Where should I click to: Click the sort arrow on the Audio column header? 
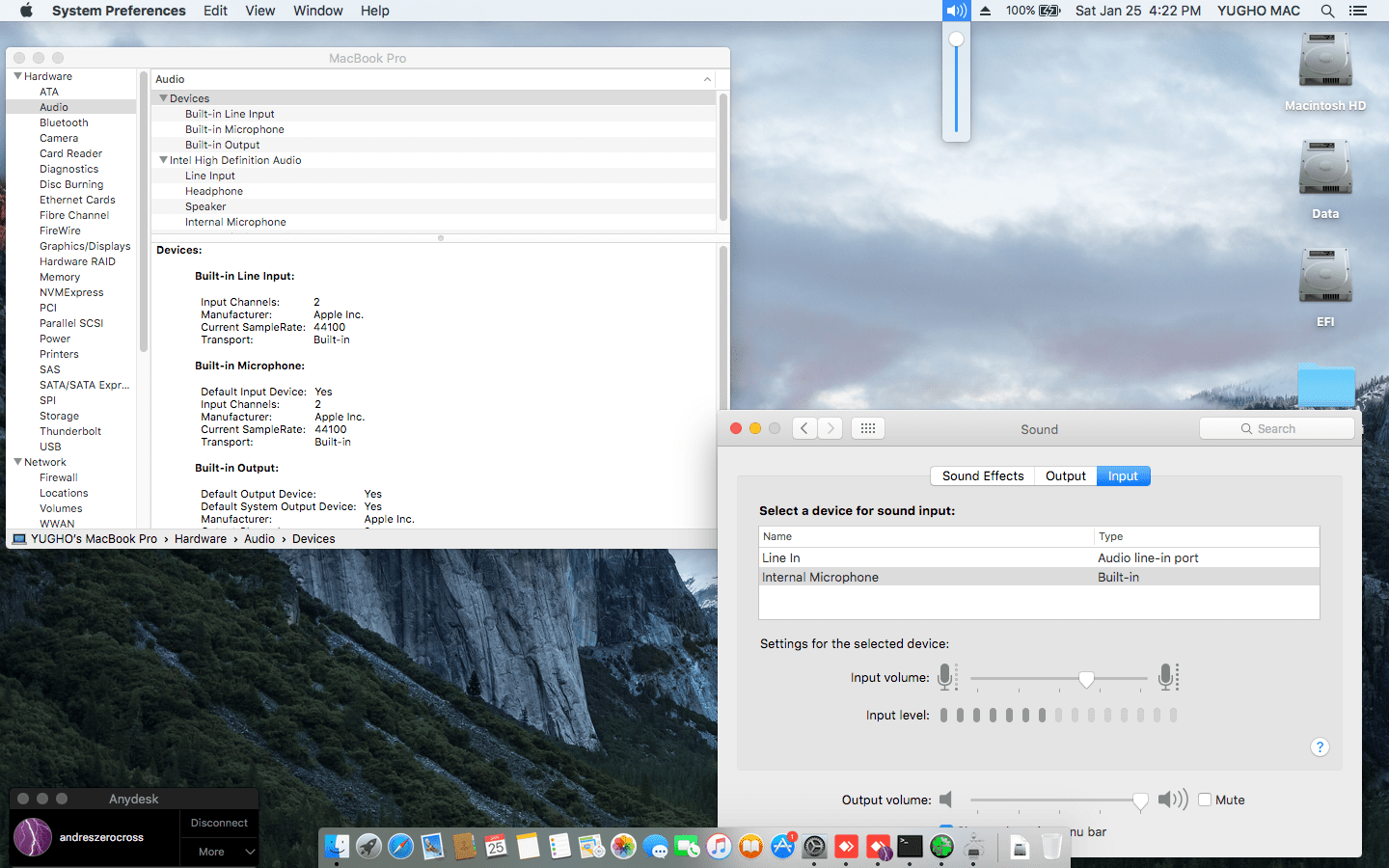707,79
